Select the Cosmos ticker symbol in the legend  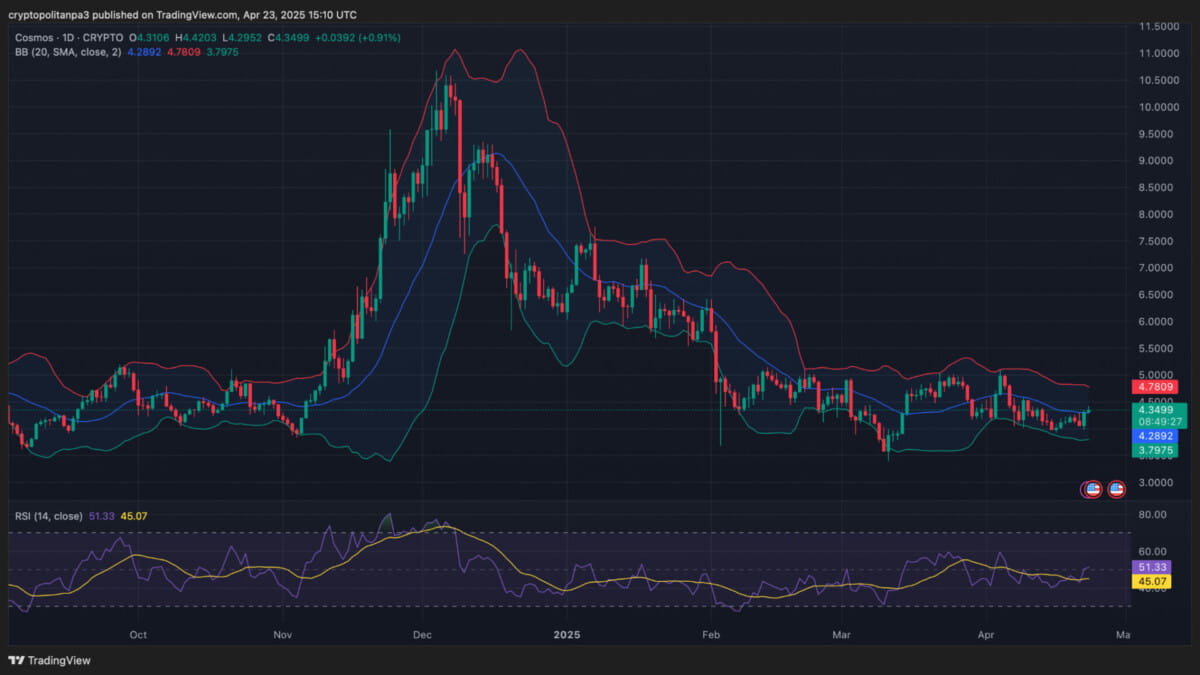(x=35, y=35)
